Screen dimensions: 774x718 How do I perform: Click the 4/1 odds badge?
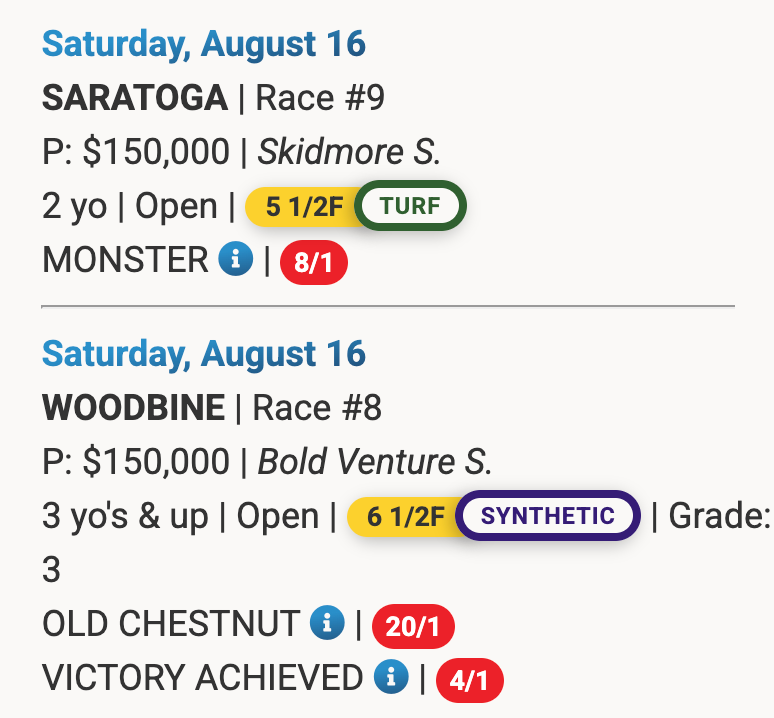tap(469, 682)
